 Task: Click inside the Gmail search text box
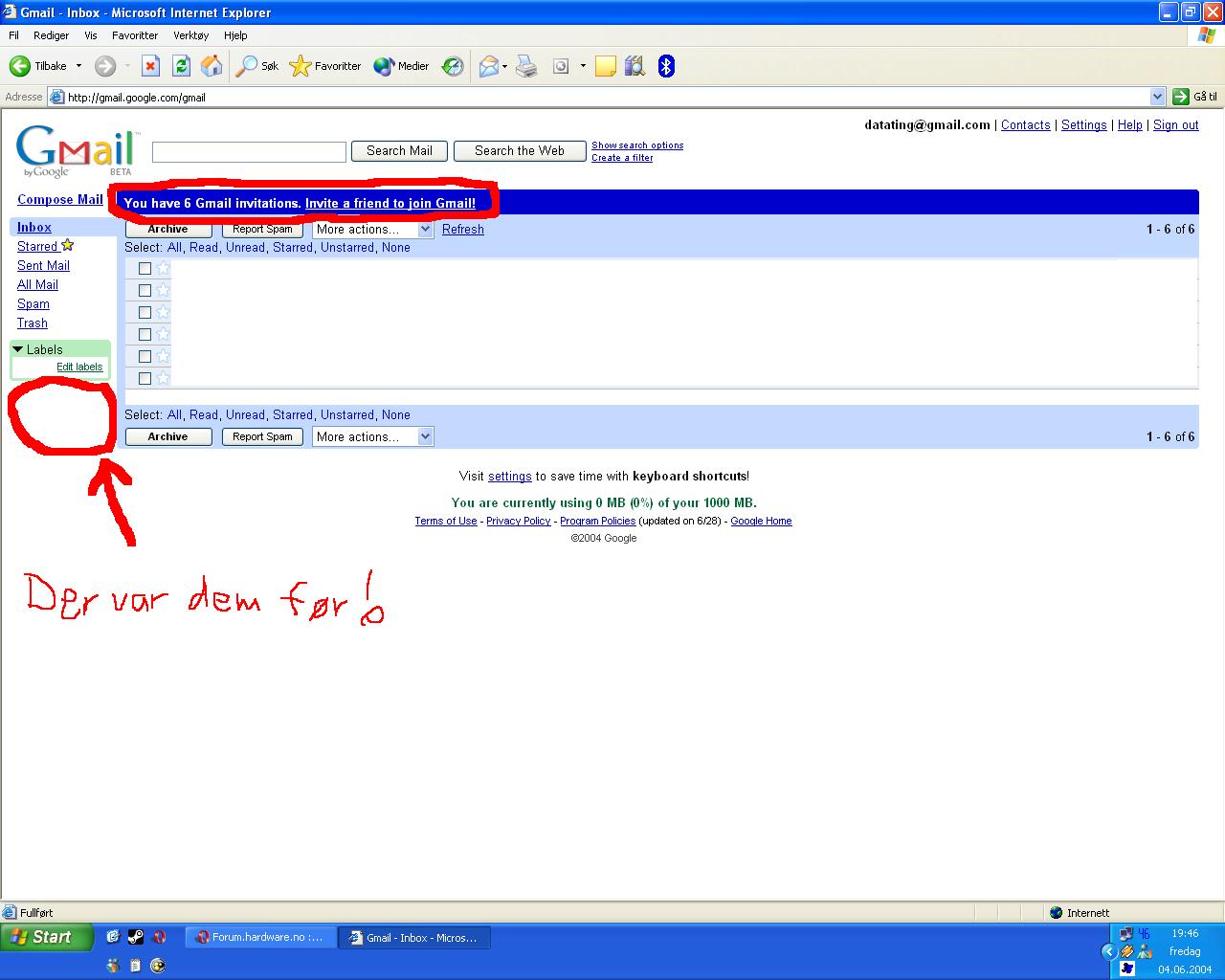tap(249, 151)
